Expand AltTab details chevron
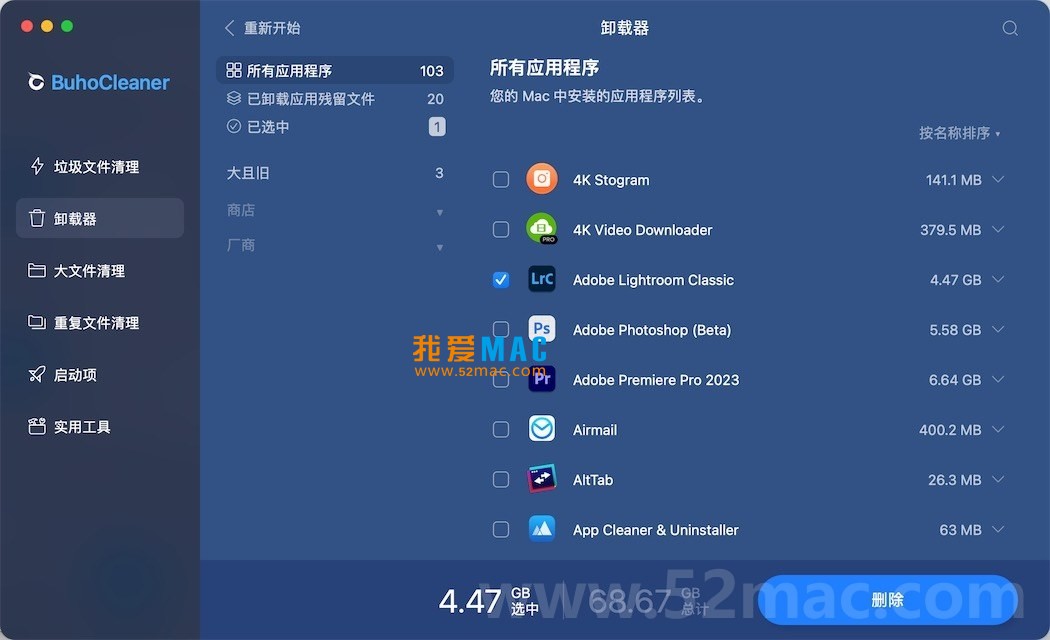 998,479
